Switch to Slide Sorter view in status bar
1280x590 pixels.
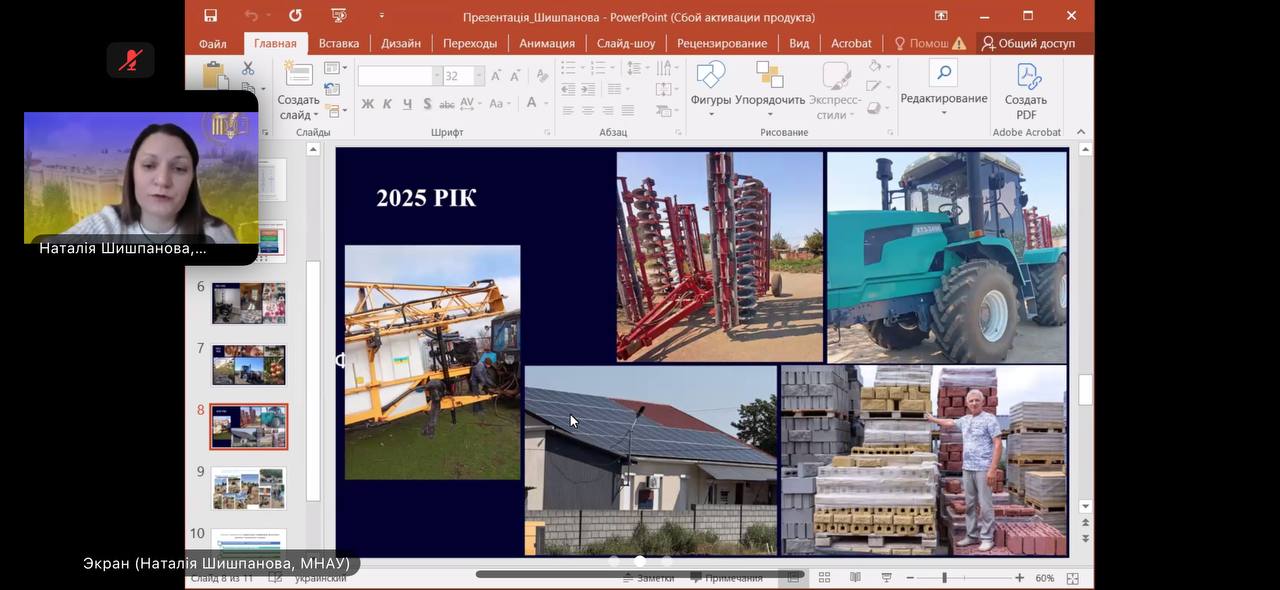[x=824, y=578]
